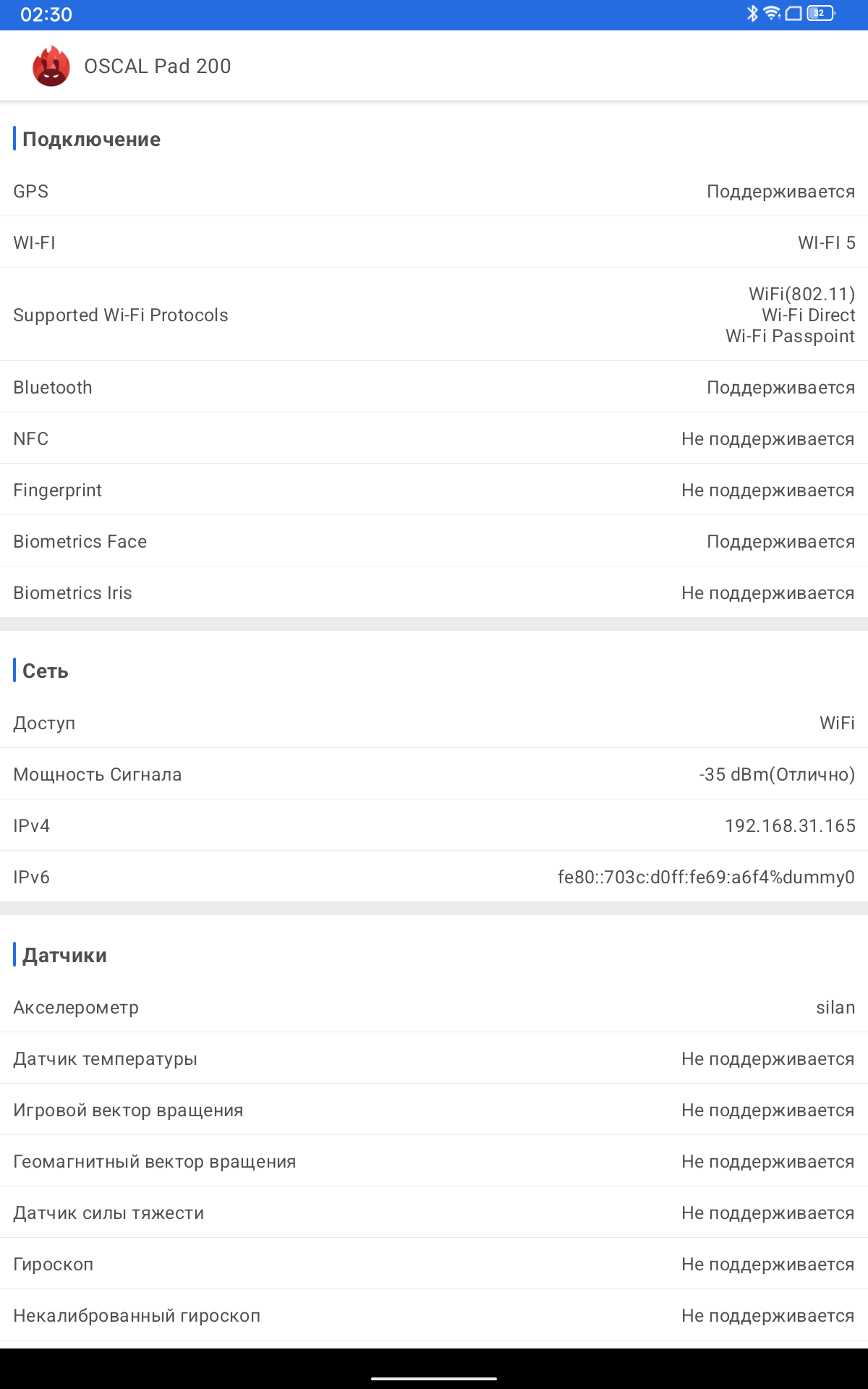
Task: Tap the OSCAL Pad 200 title
Action: point(158,66)
